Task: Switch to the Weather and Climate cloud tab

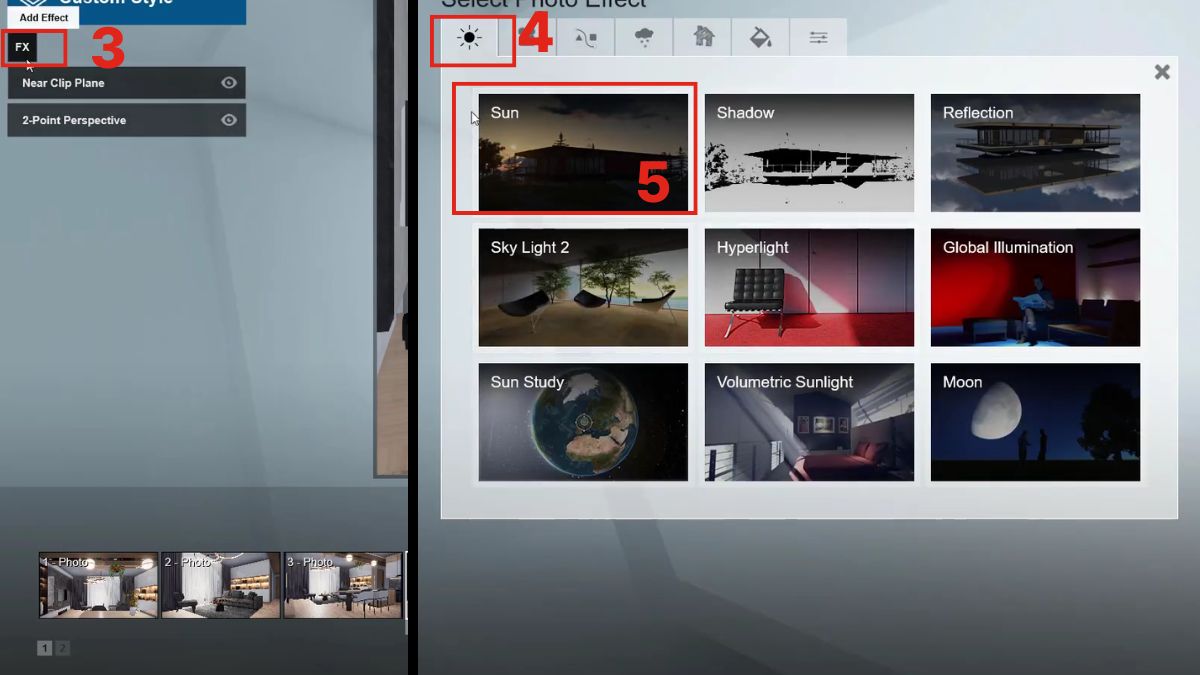Action: pos(644,38)
